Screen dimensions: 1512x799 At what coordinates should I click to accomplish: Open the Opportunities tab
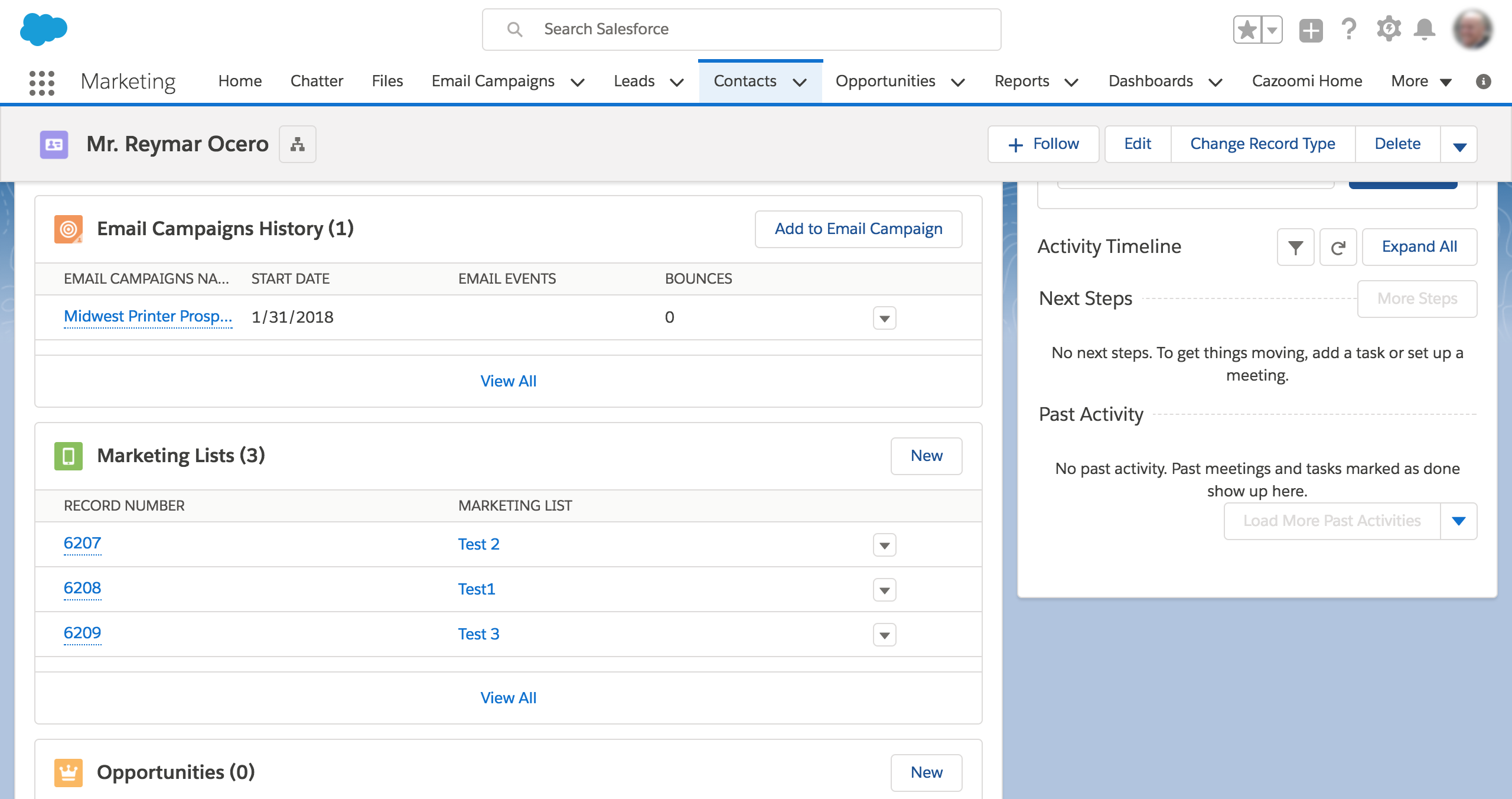[885, 81]
